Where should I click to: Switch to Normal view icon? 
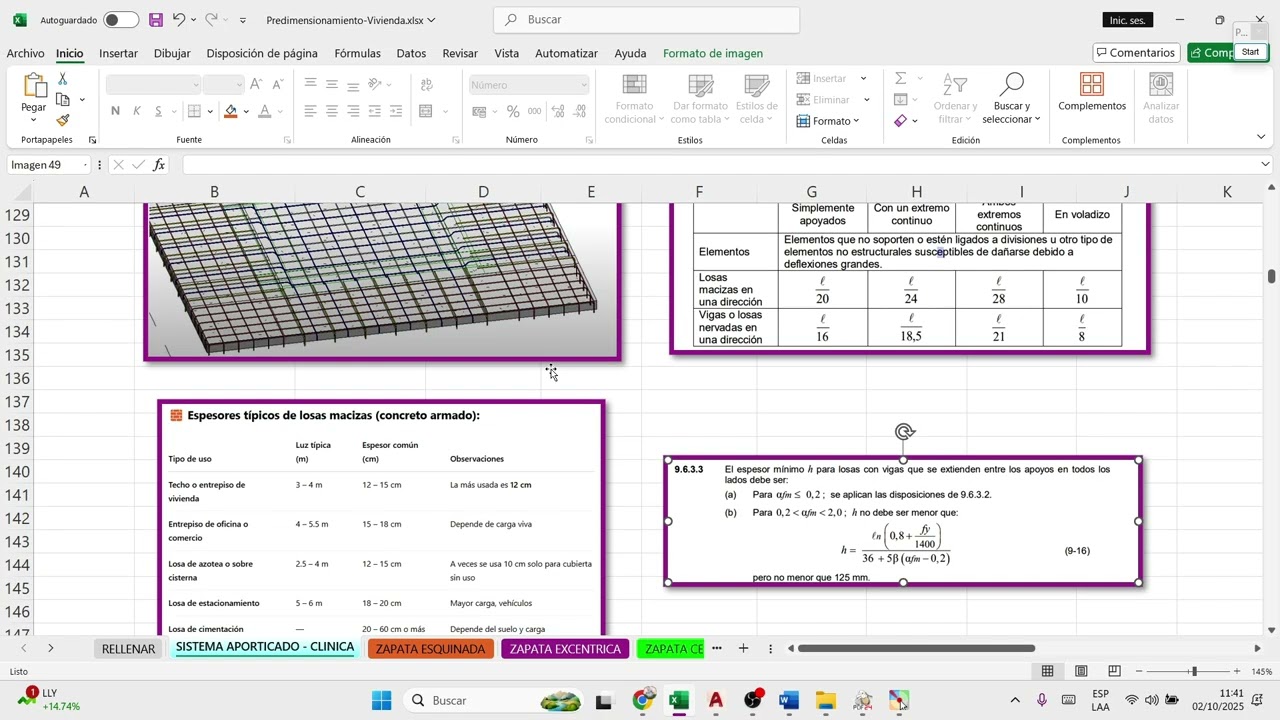tap(1047, 671)
